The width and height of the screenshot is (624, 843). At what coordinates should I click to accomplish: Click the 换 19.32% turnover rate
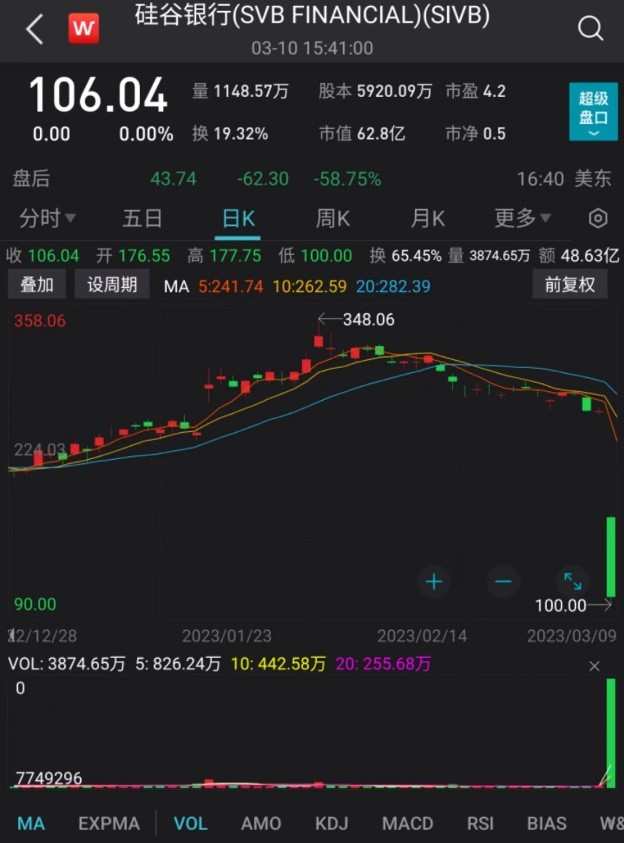(230, 133)
